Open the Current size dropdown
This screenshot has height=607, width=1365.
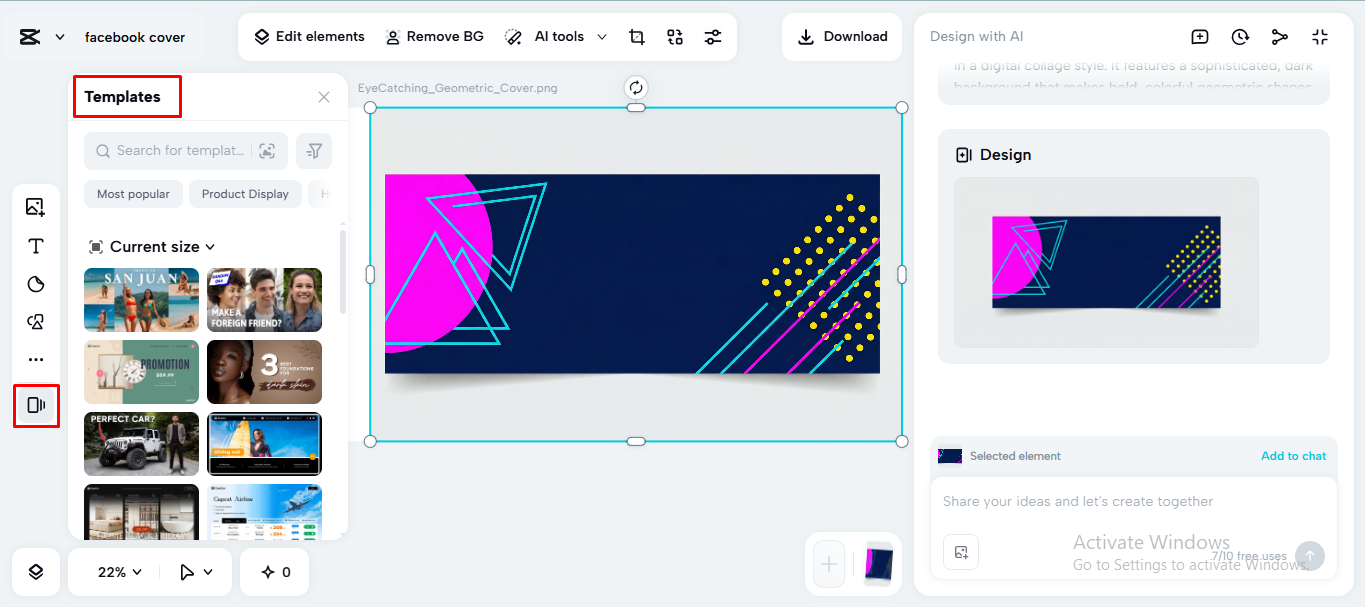coord(152,246)
